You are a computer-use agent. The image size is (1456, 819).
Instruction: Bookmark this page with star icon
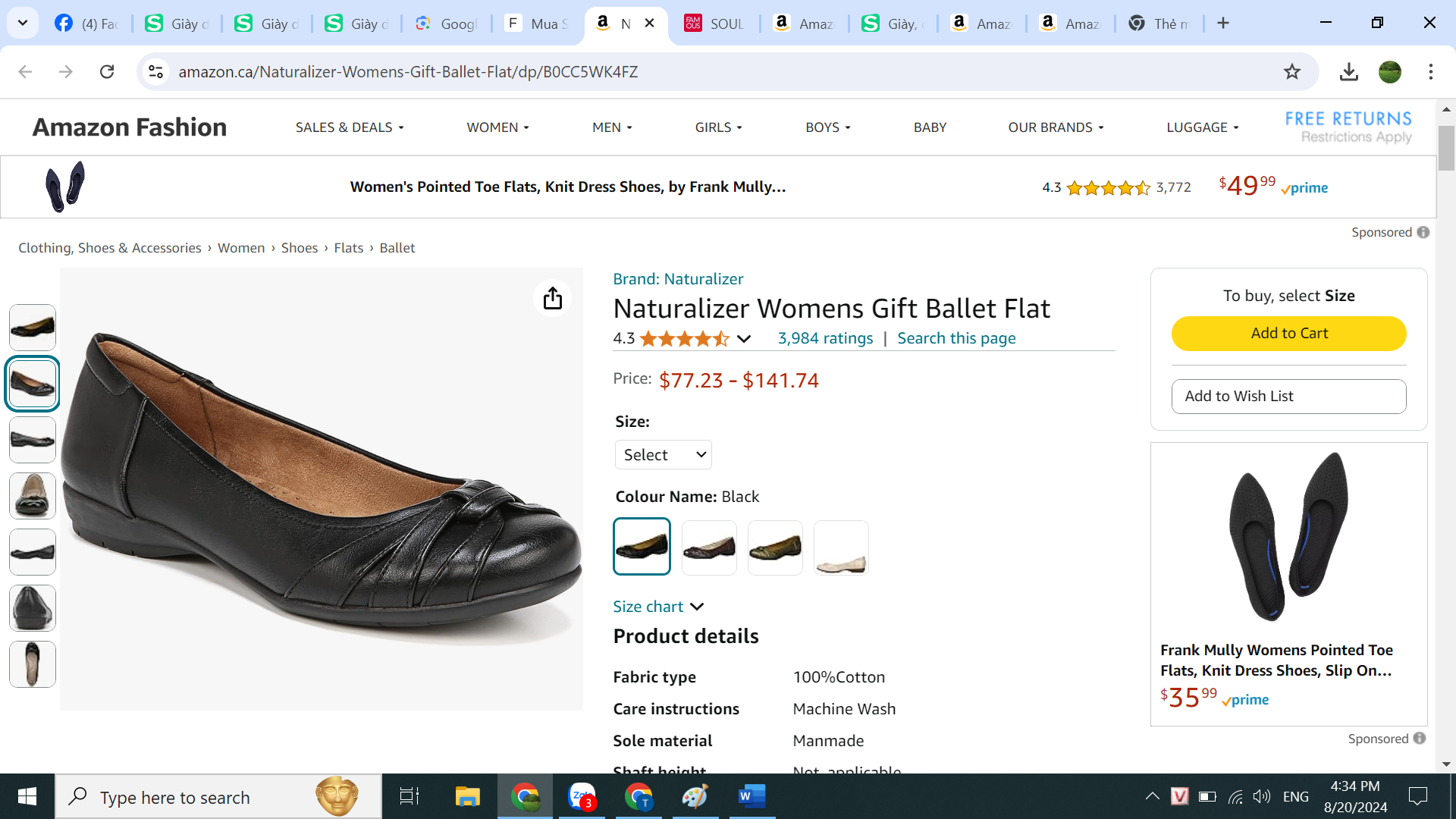click(1291, 71)
